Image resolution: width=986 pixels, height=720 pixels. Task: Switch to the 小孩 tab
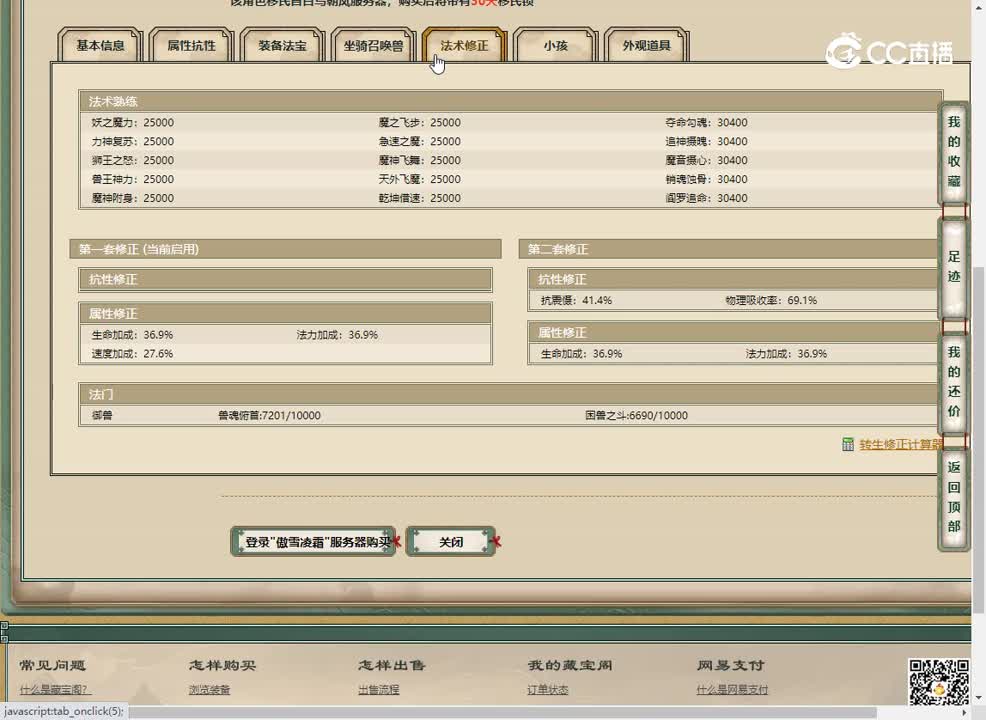555,46
